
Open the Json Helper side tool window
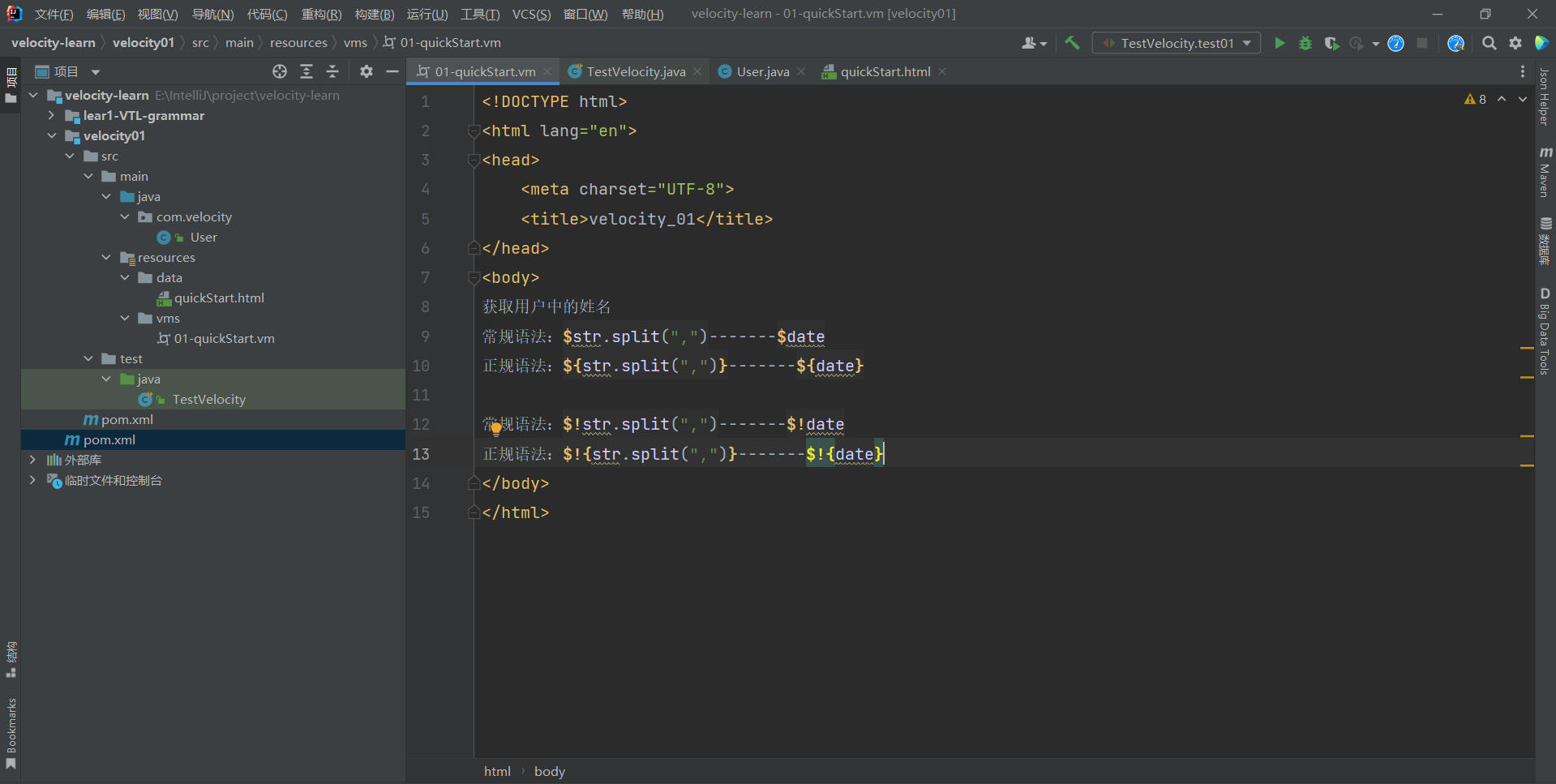(x=1545, y=96)
